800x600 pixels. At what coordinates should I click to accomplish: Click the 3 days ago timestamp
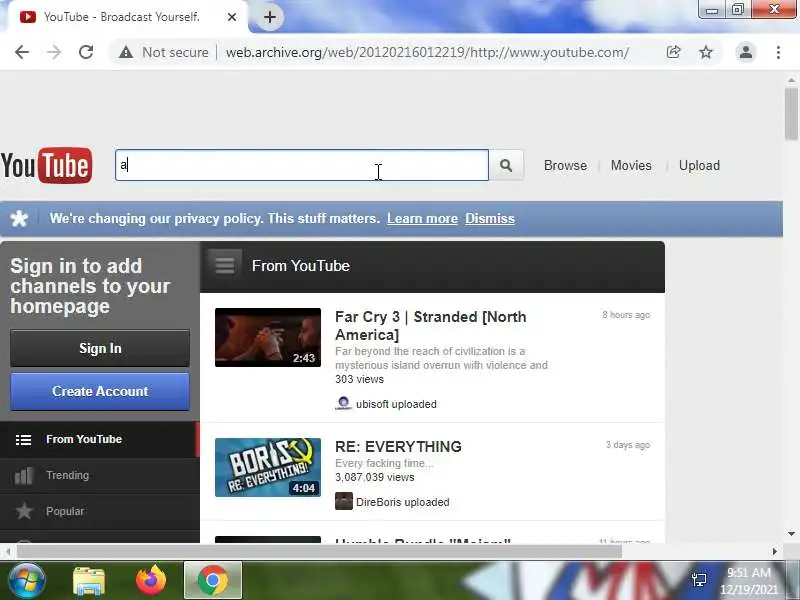coord(628,445)
